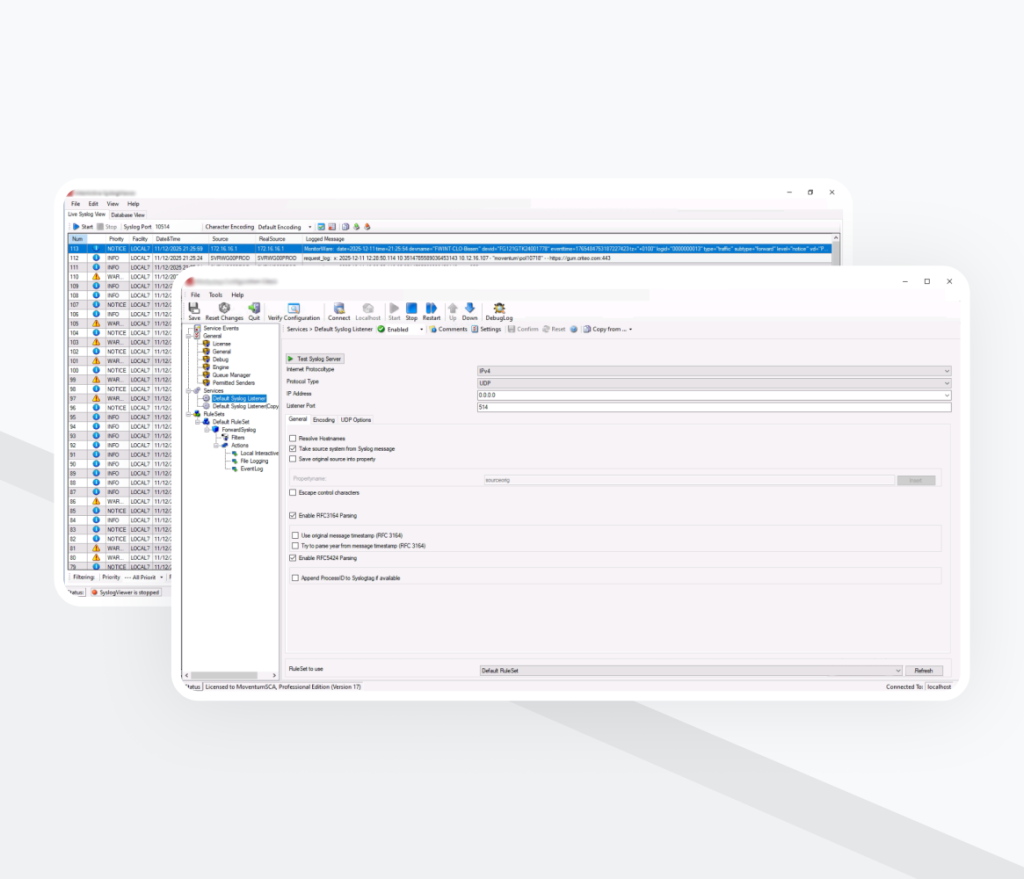
Task: Click the Reset Changes gear icon
Action: point(224,309)
